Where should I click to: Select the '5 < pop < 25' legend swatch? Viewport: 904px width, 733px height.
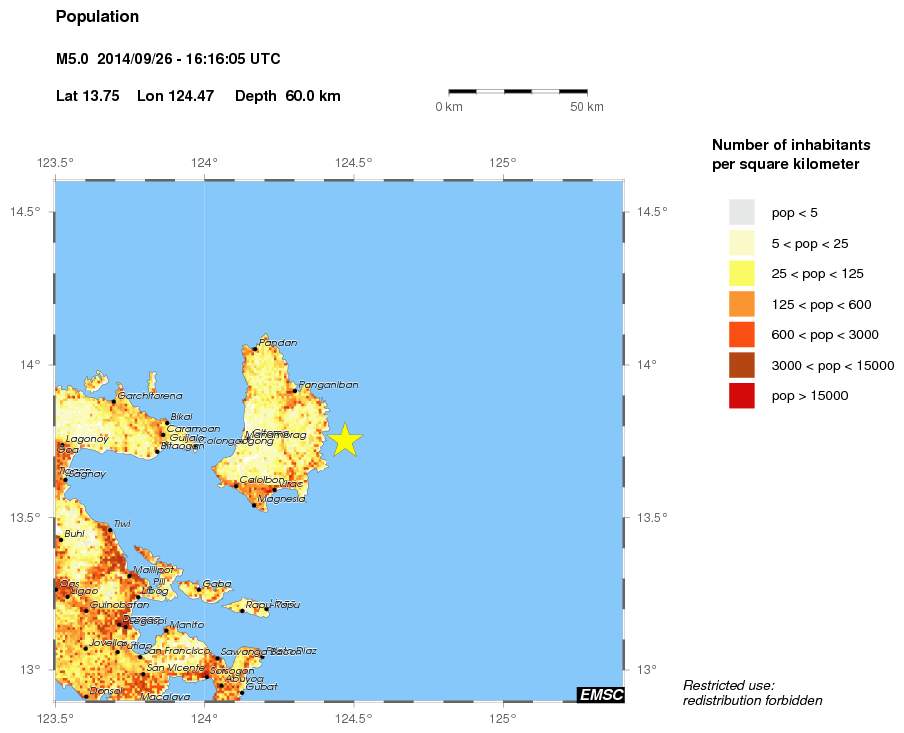[x=741, y=243]
